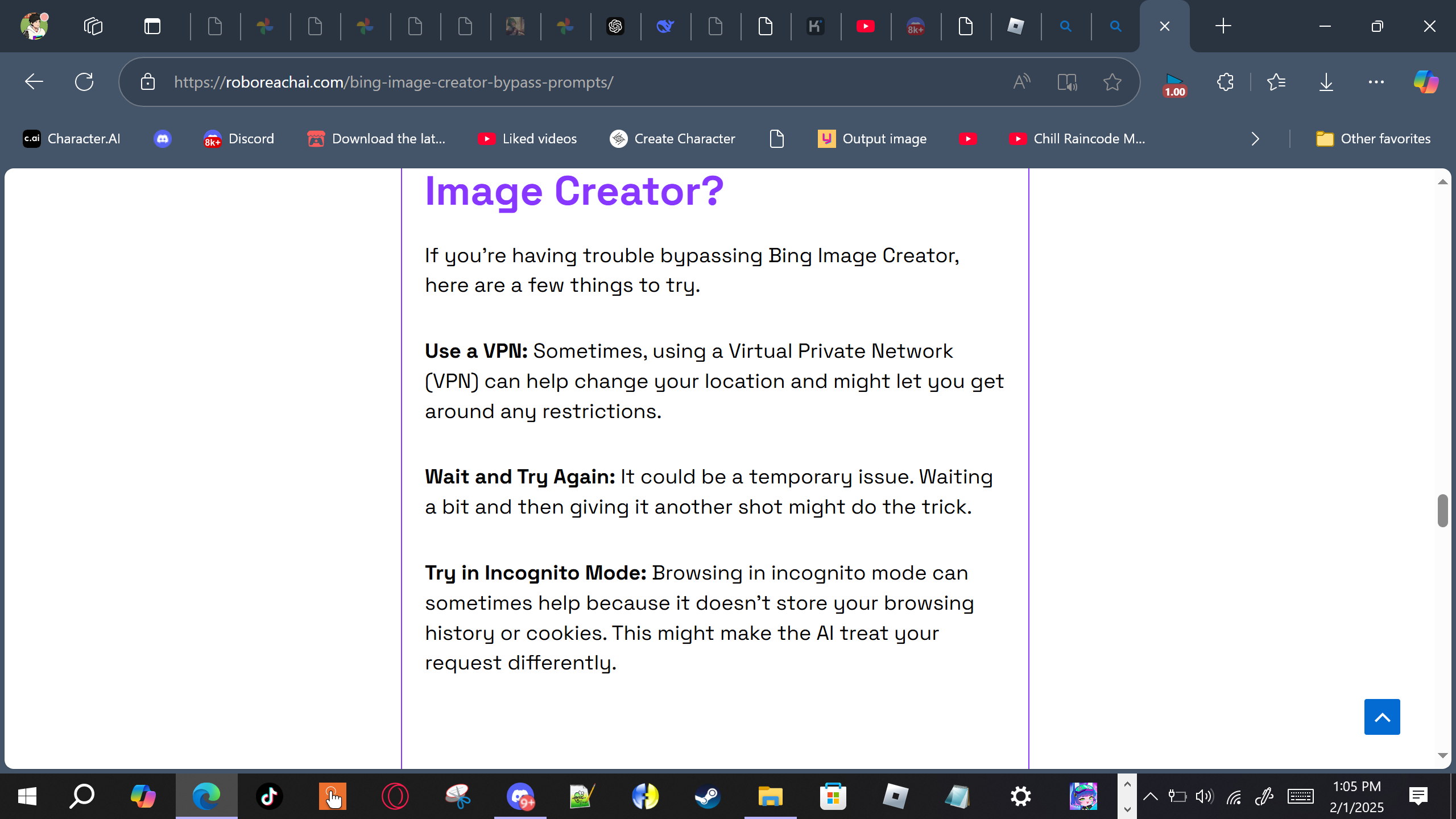Open the Copilot sidebar icon

(1426, 82)
